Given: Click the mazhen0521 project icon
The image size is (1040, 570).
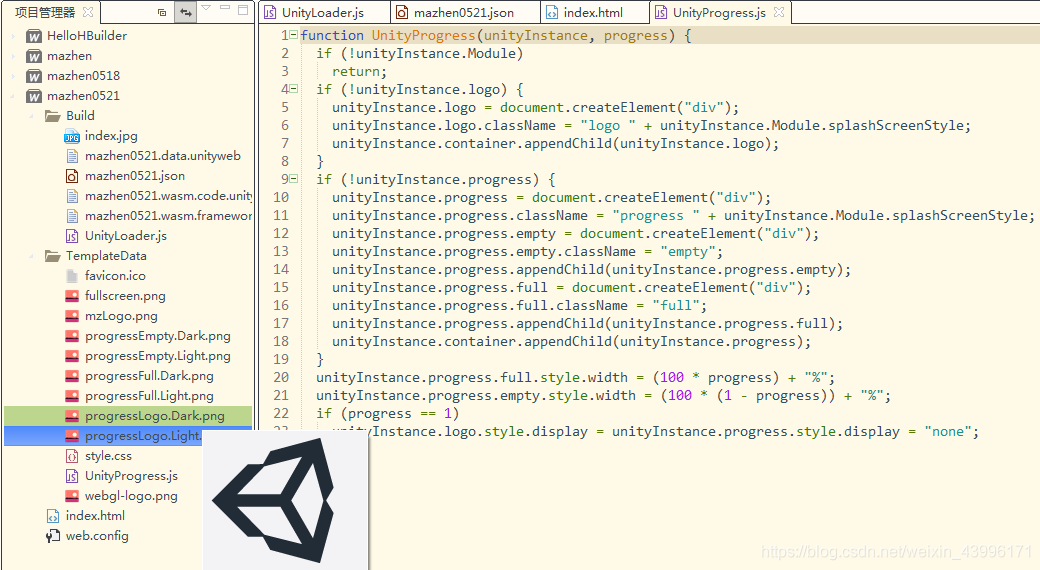Looking at the screenshot, I should tap(34, 96).
